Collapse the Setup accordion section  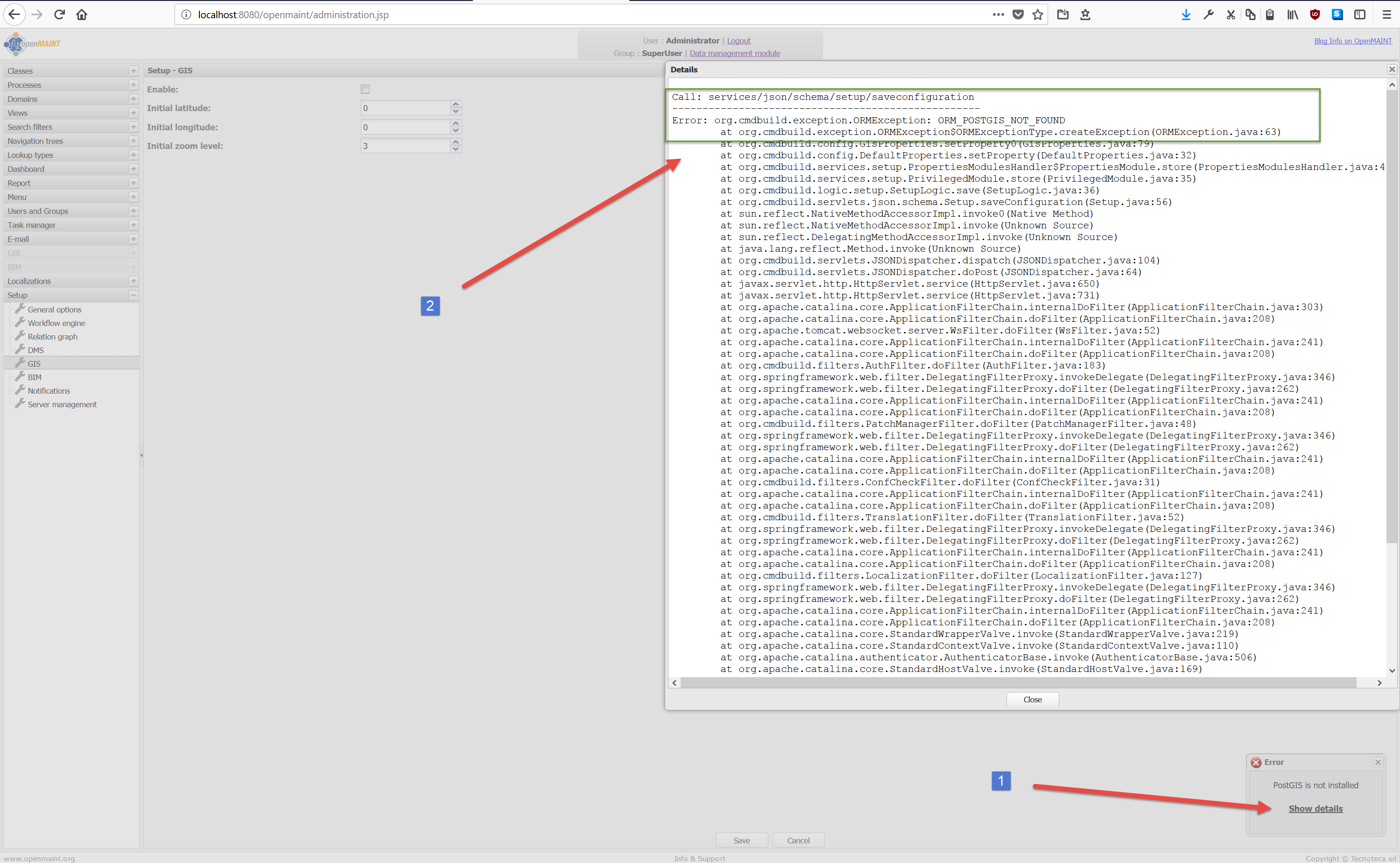133,295
